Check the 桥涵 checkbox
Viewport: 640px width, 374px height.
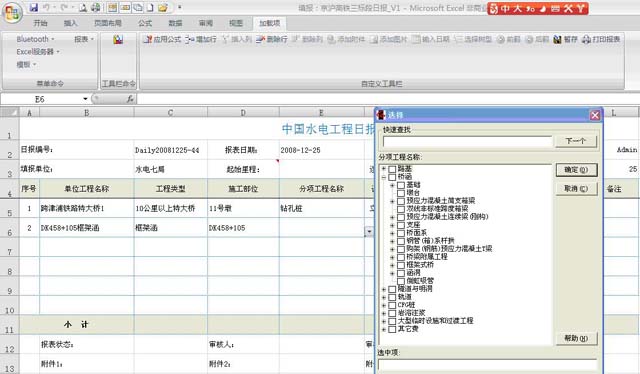392,177
